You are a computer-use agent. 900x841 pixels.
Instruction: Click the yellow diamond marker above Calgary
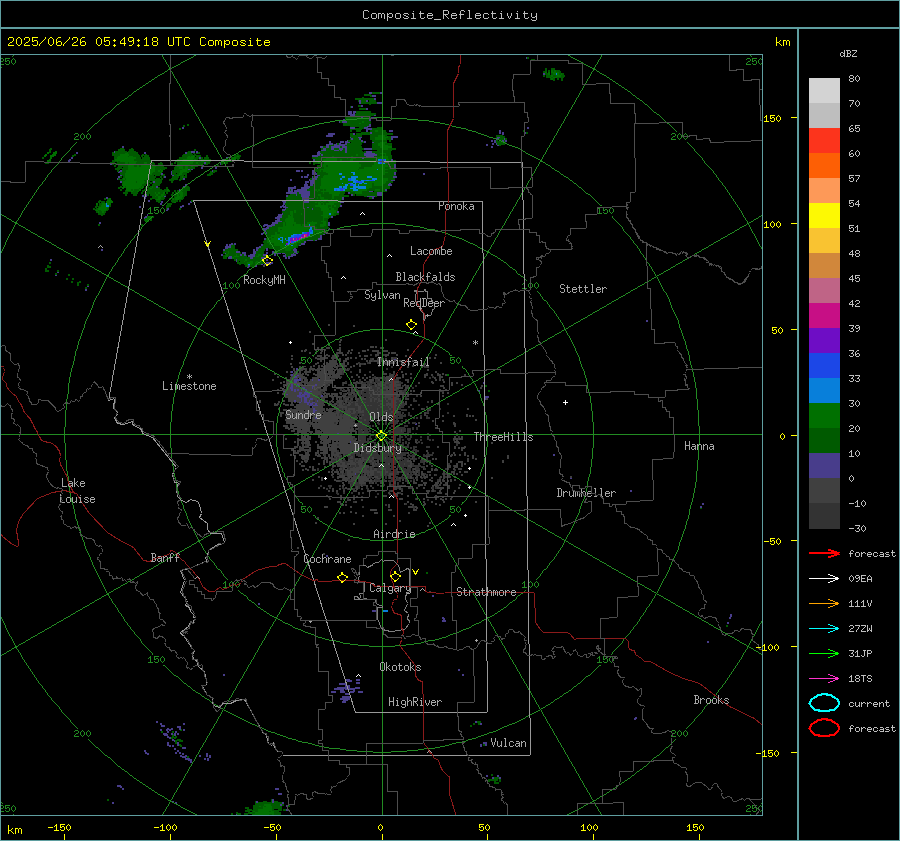point(395,576)
